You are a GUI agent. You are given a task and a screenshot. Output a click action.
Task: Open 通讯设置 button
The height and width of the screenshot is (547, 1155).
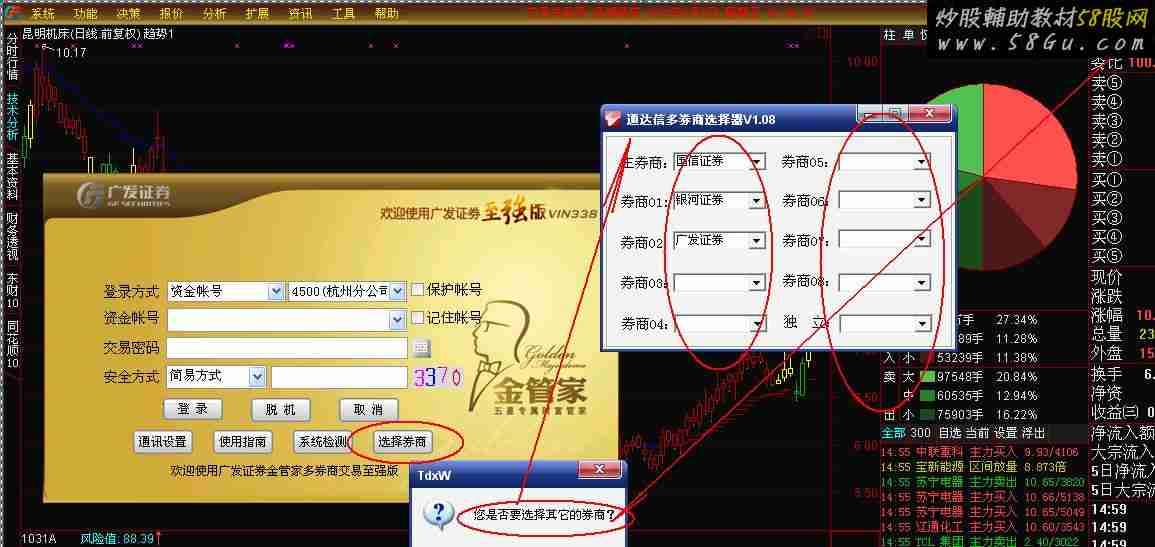tap(163, 442)
